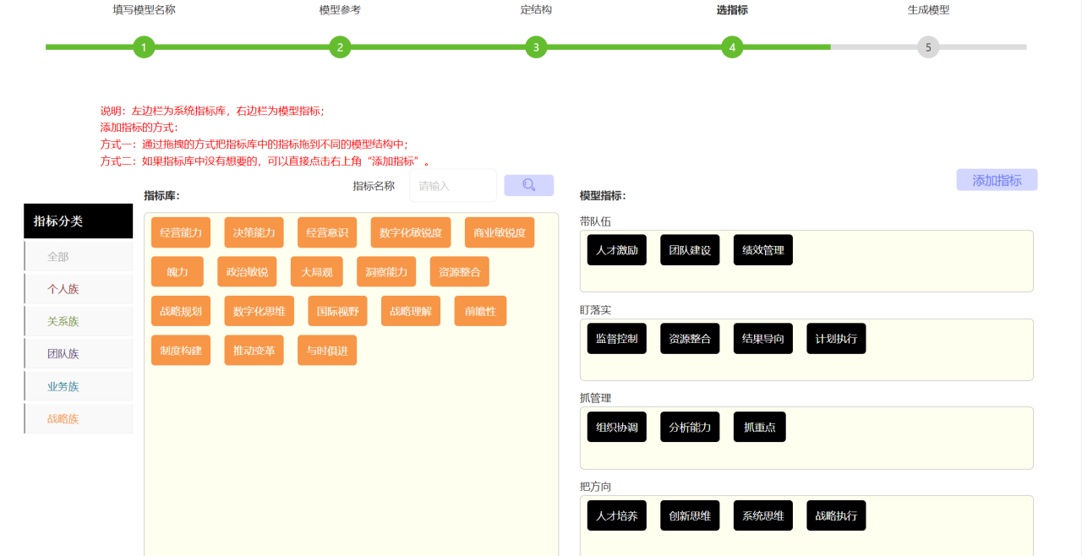Pick the 经营意识 indicator chip
Image resolution: width=1082 pixels, height=556 pixels.
point(327,232)
